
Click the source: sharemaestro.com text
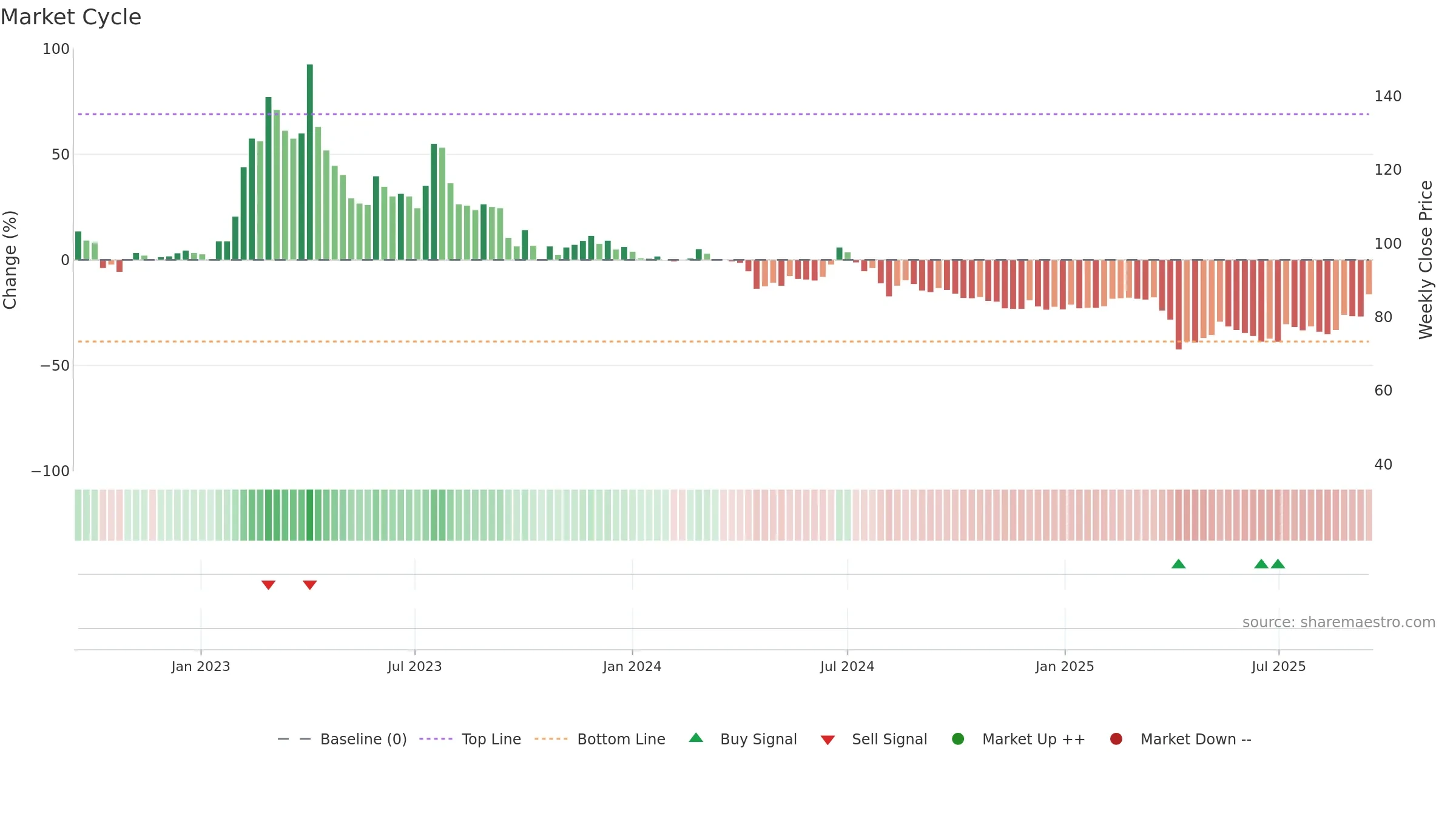(1339, 622)
